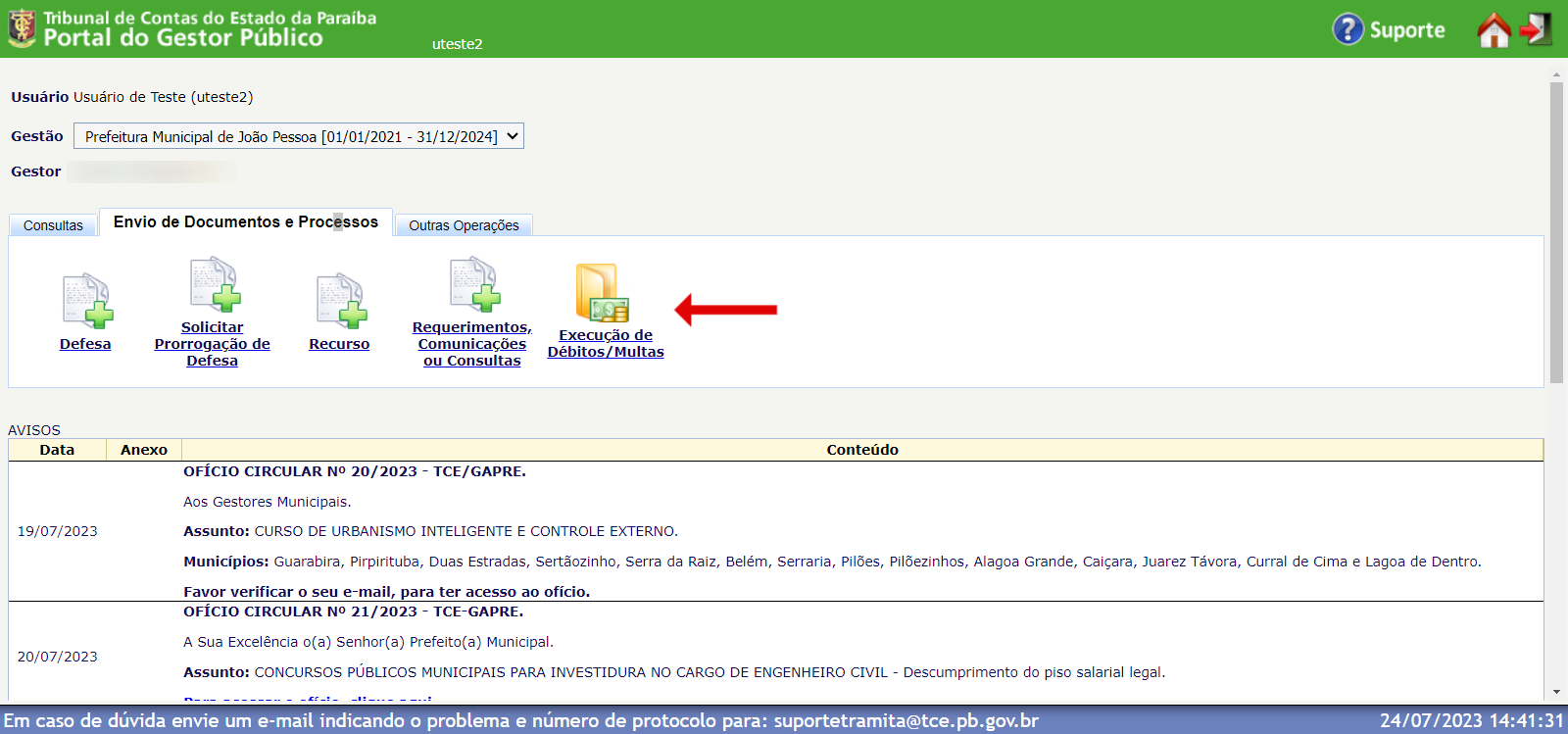1568x734 pixels.
Task: Click the vertical scrollbar thumb
Action: [1556, 232]
